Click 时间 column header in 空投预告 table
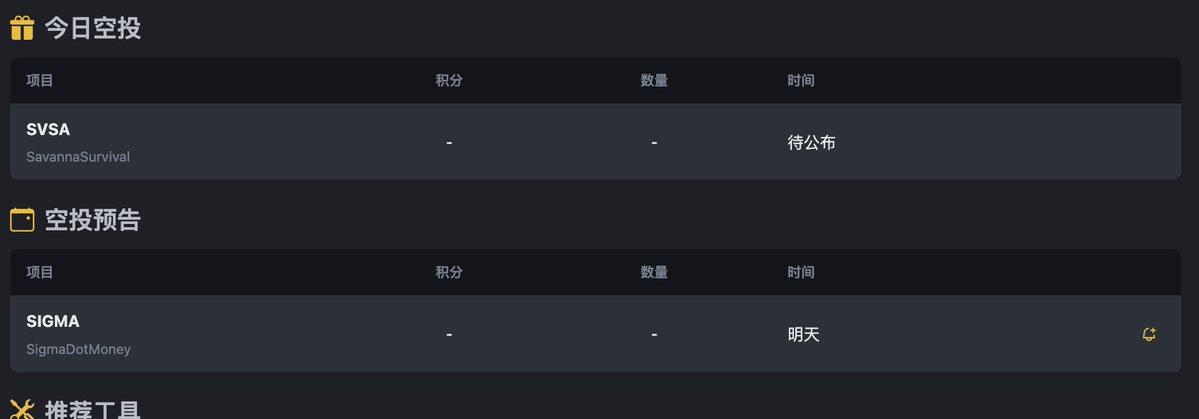This screenshot has height=419, width=1199. click(x=801, y=272)
